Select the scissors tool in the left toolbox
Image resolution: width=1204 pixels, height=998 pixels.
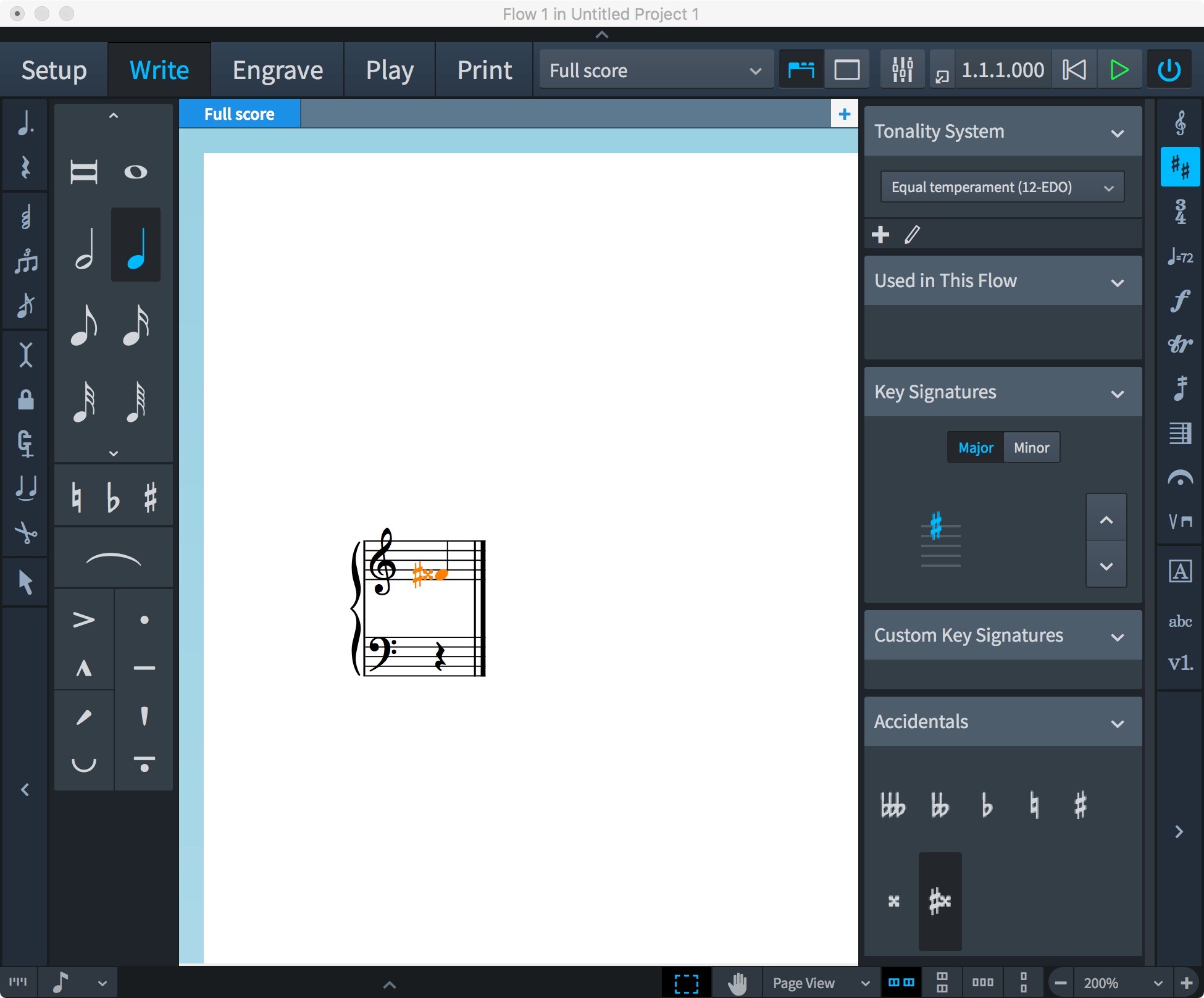[x=26, y=532]
